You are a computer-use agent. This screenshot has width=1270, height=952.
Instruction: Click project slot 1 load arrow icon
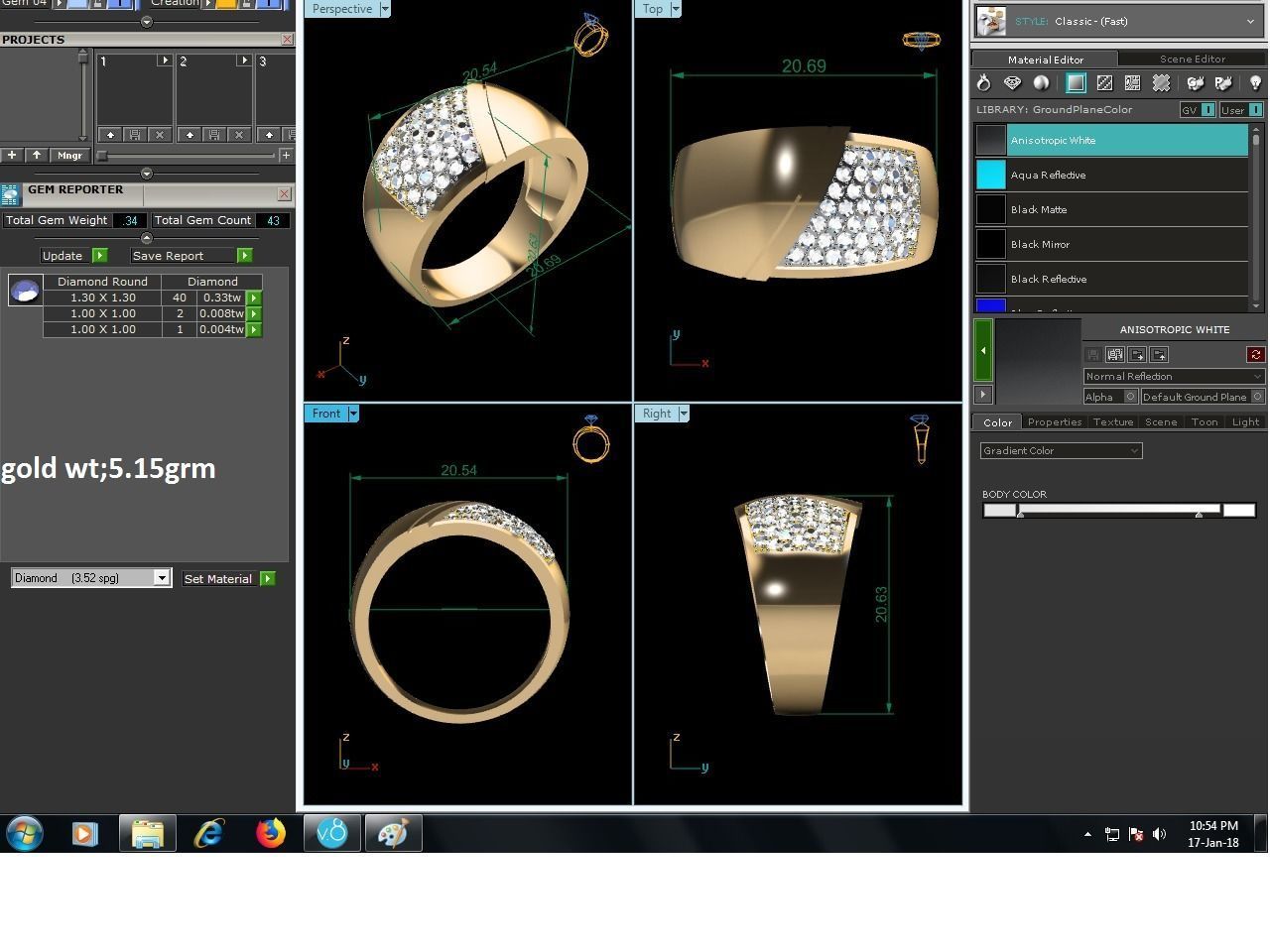pyautogui.click(x=110, y=134)
